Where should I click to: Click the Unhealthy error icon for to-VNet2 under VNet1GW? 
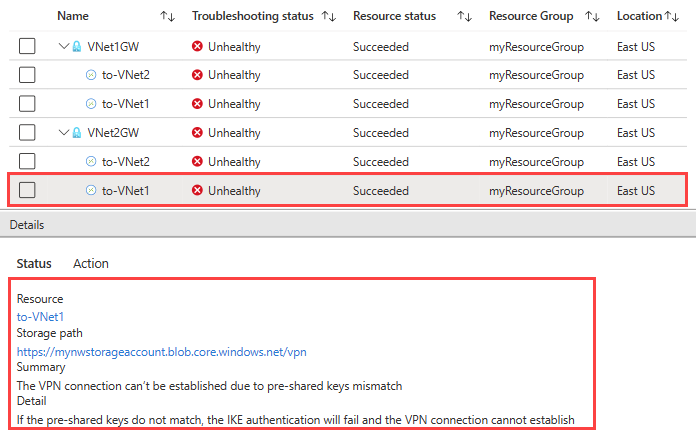click(198, 75)
